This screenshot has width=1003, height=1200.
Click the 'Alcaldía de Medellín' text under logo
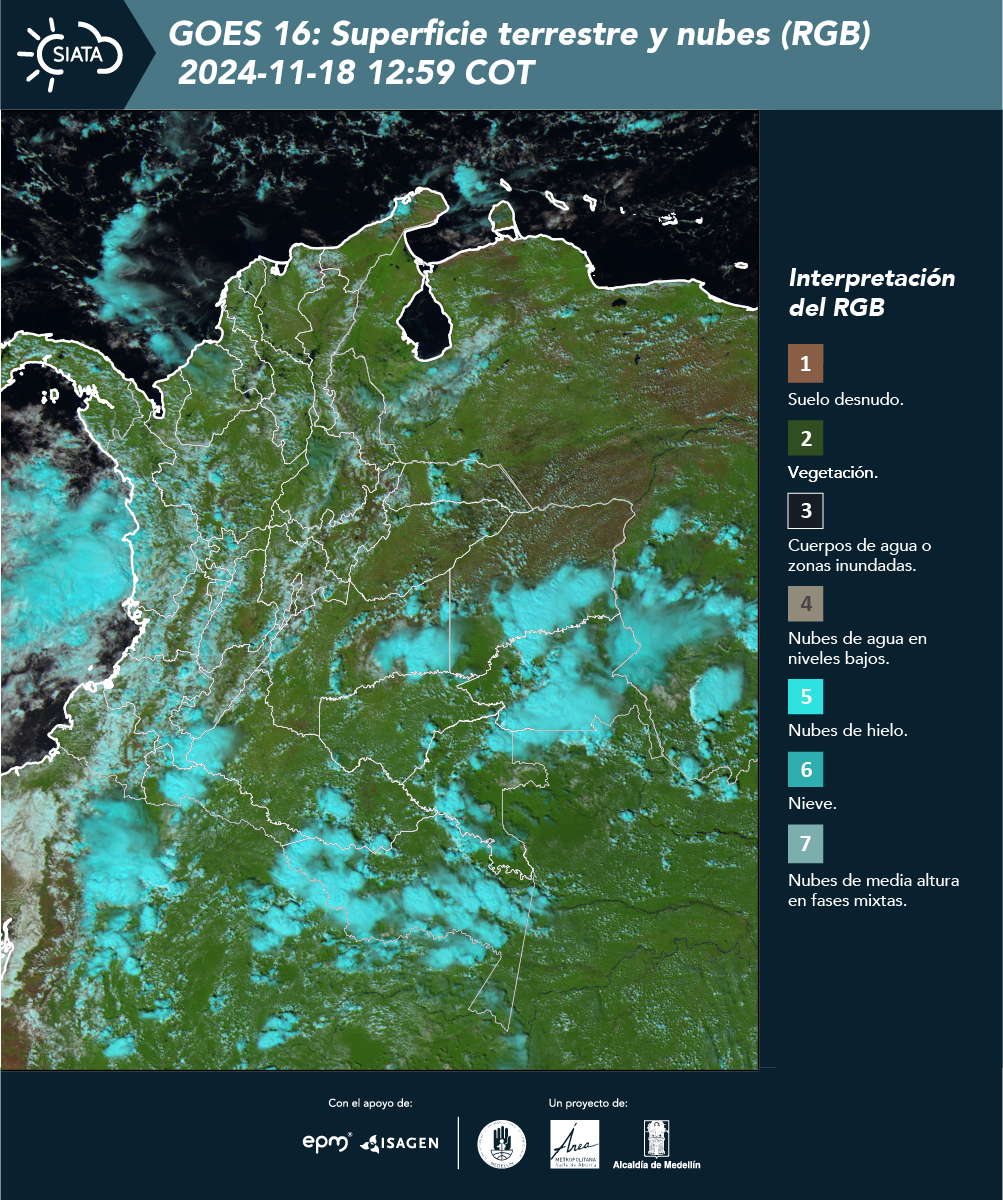click(656, 1165)
